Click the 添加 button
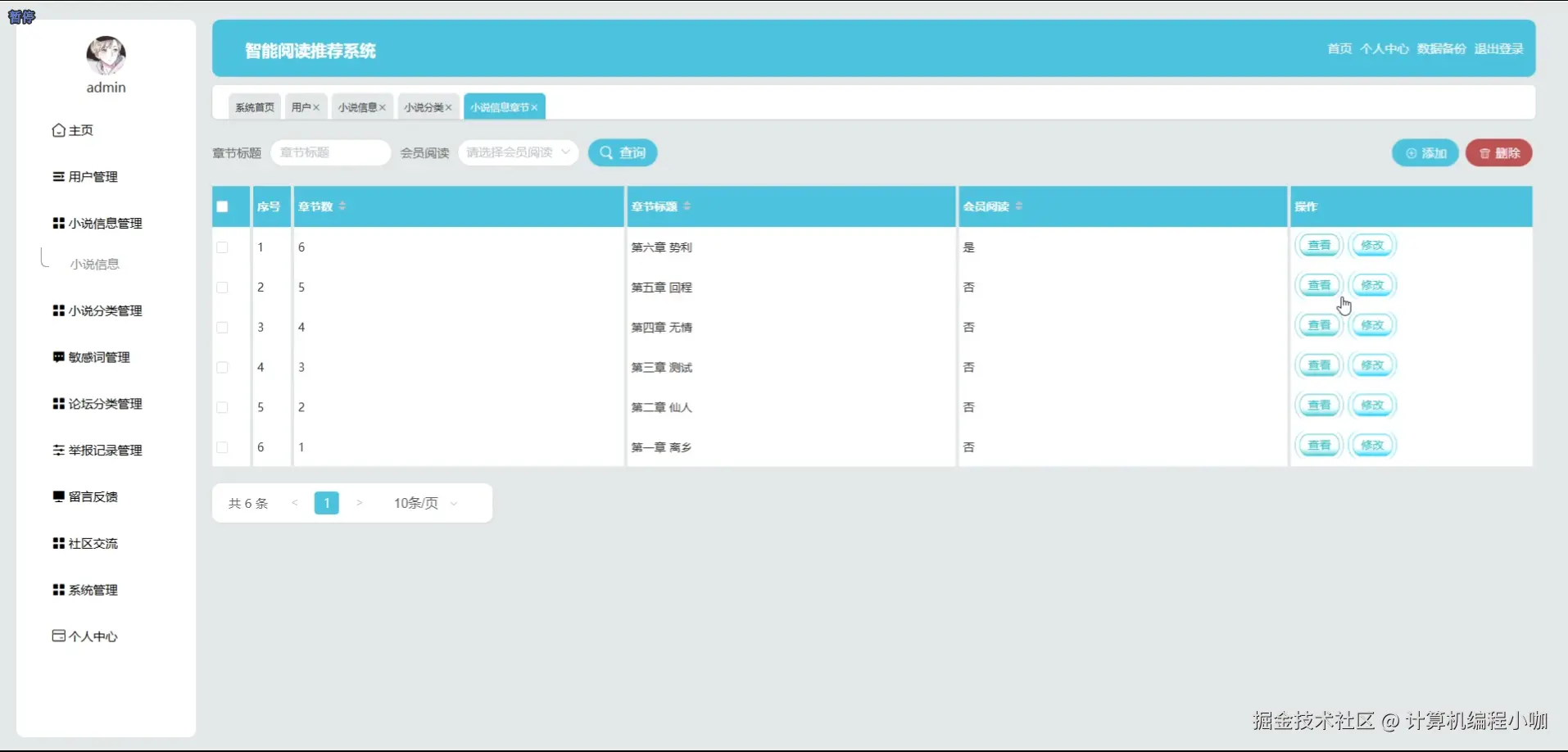Image resolution: width=1568 pixels, height=752 pixels. point(1425,153)
